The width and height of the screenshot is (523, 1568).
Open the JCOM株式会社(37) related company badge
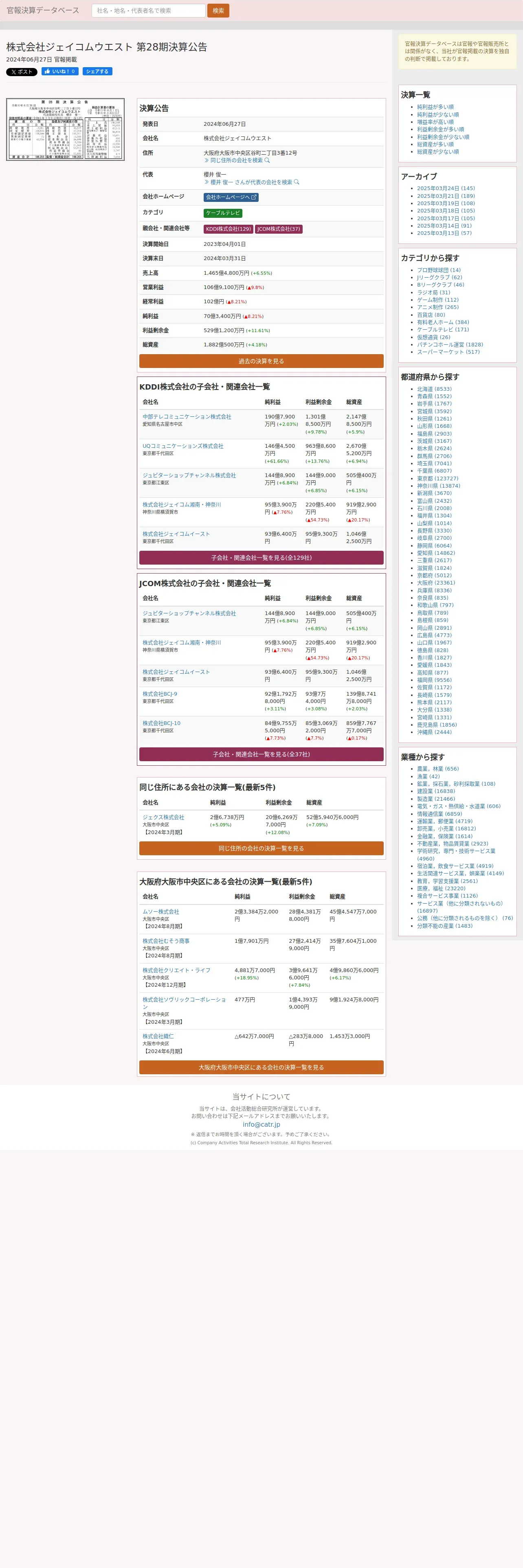[x=278, y=229]
